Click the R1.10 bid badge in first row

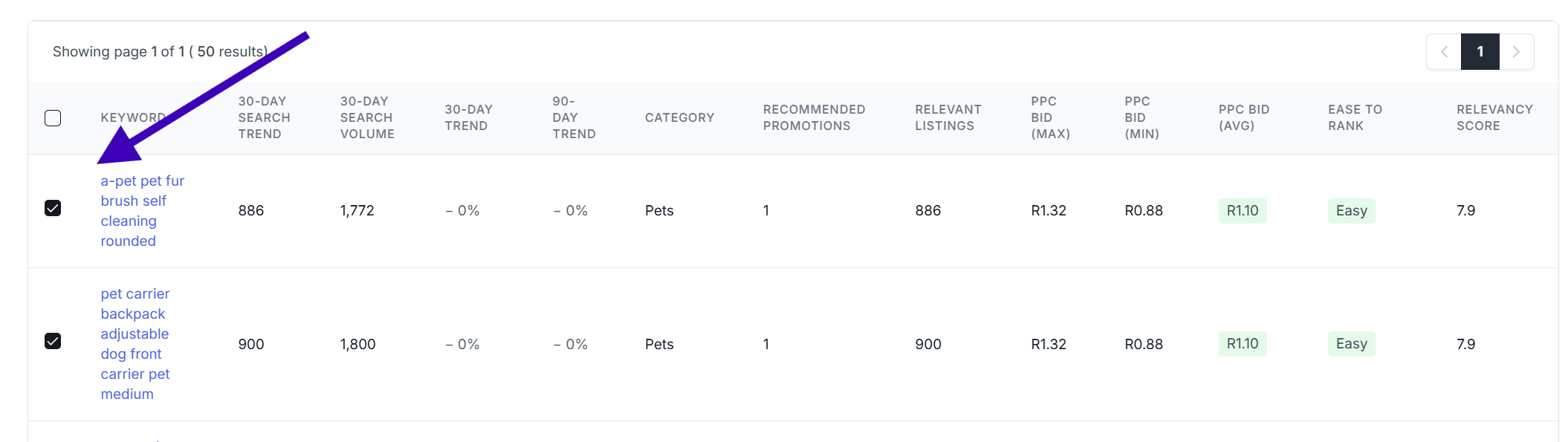click(x=1242, y=211)
